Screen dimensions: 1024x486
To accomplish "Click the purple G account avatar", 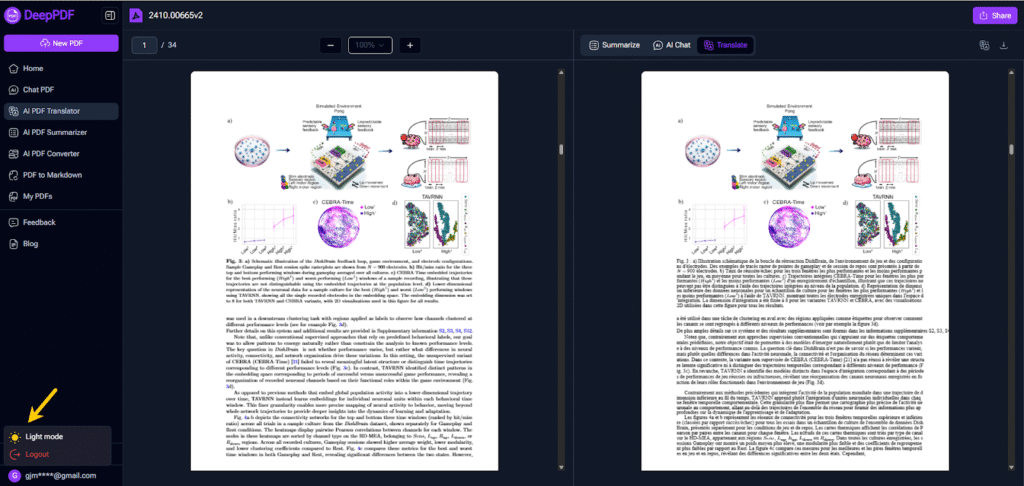I will point(14,476).
